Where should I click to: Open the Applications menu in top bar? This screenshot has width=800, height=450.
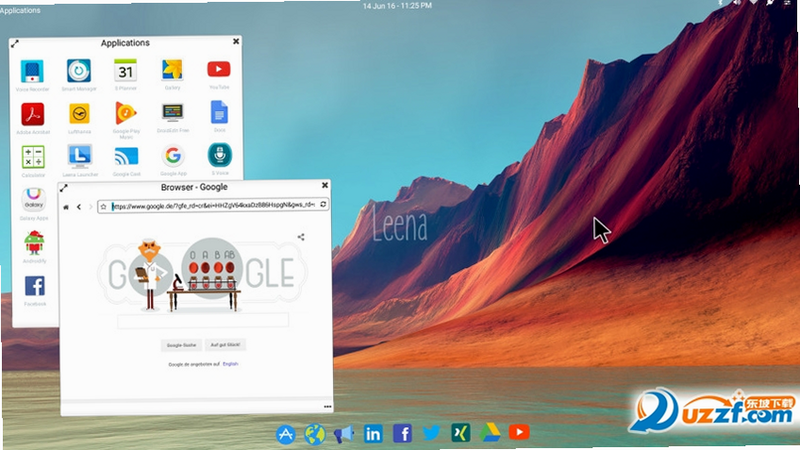(x=20, y=10)
